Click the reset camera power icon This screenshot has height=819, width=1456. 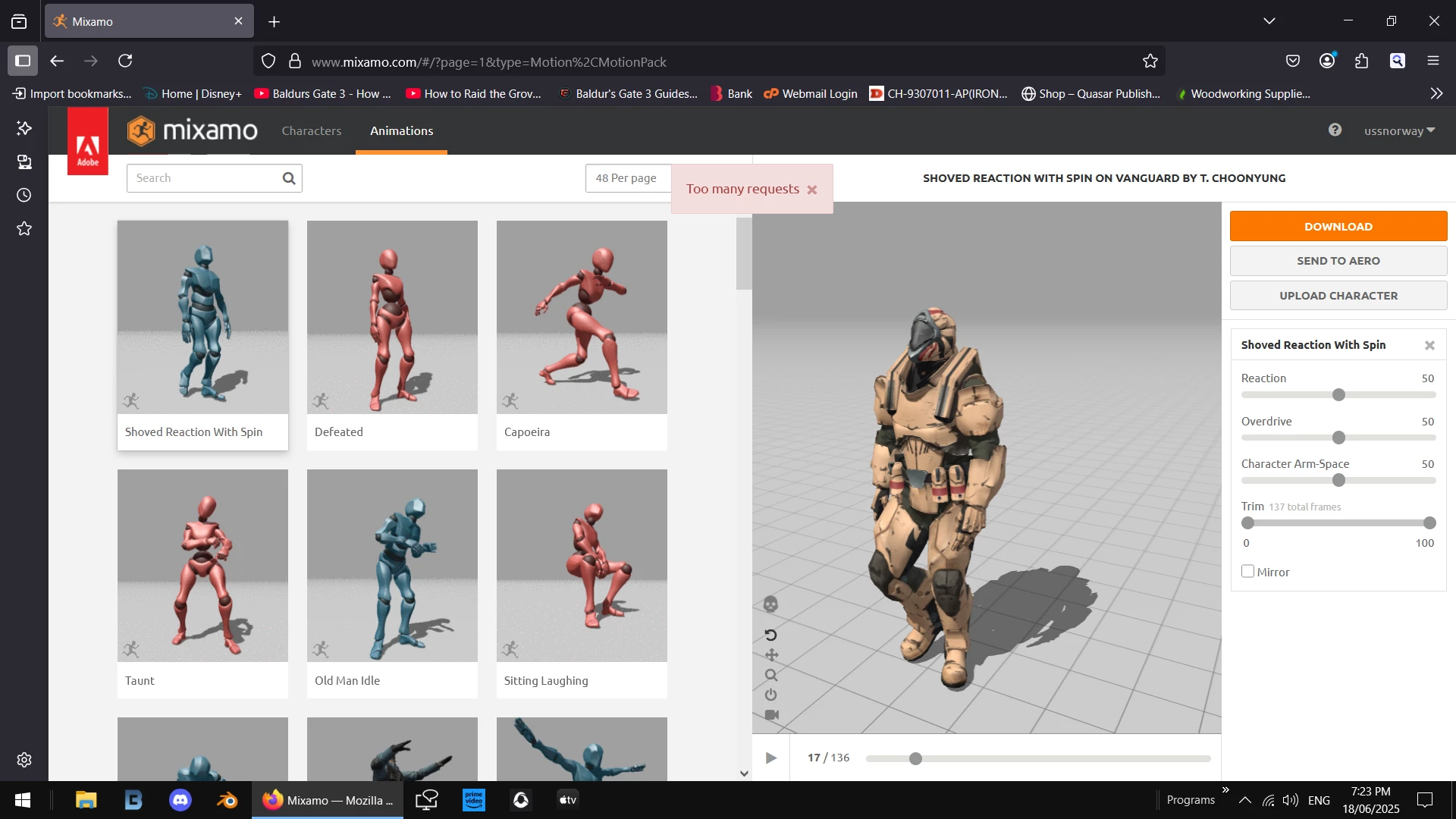tap(771, 695)
